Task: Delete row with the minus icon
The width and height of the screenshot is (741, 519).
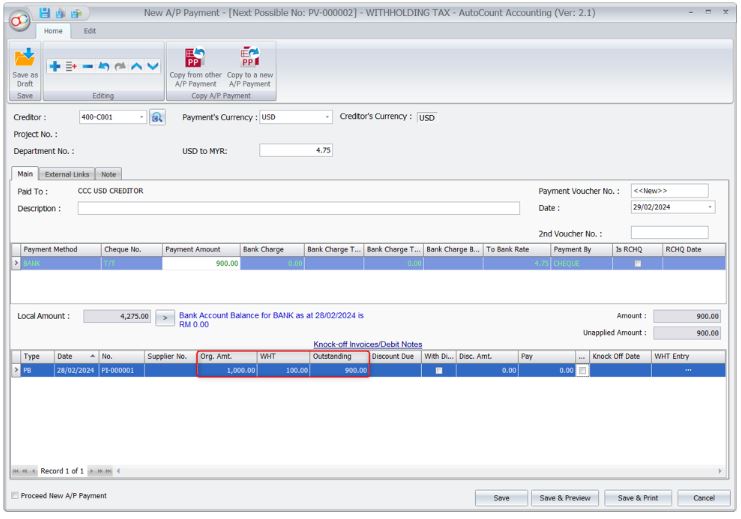Action: (87, 66)
